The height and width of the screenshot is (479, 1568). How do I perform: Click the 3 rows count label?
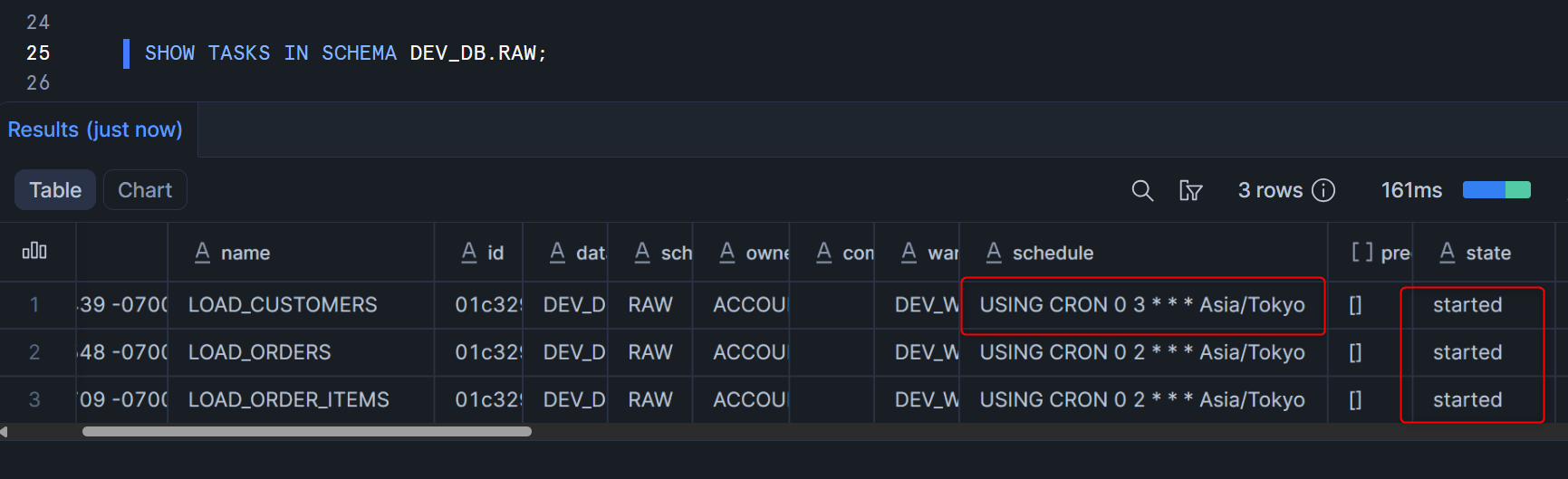click(1270, 190)
